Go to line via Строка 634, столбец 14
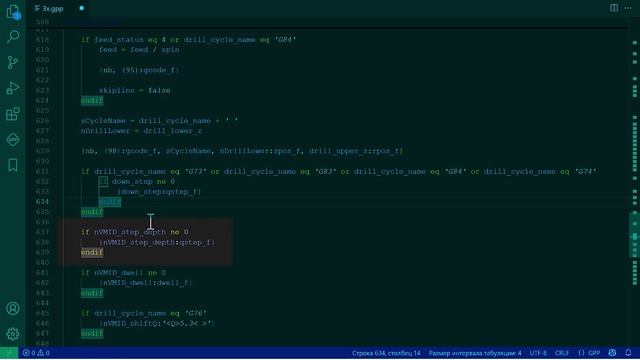 [x=386, y=353]
